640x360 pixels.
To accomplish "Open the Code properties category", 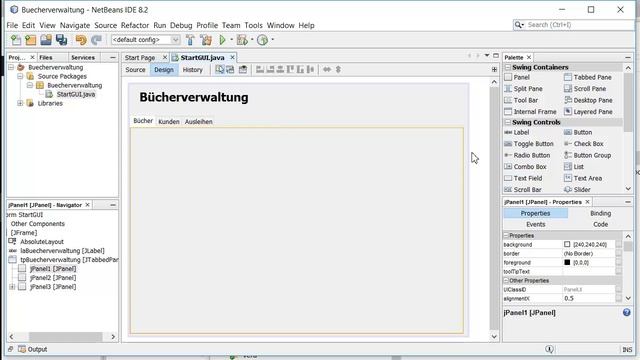I will tap(600, 224).
